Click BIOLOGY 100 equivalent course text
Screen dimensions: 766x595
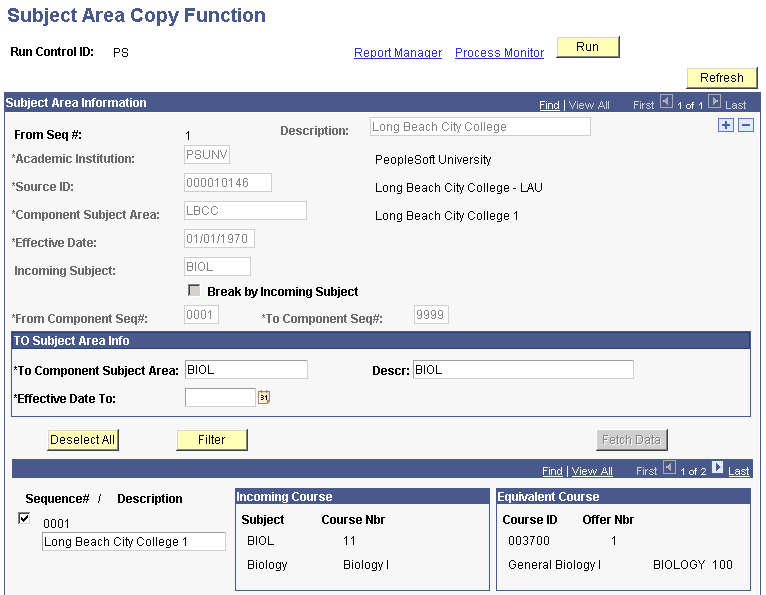693,565
